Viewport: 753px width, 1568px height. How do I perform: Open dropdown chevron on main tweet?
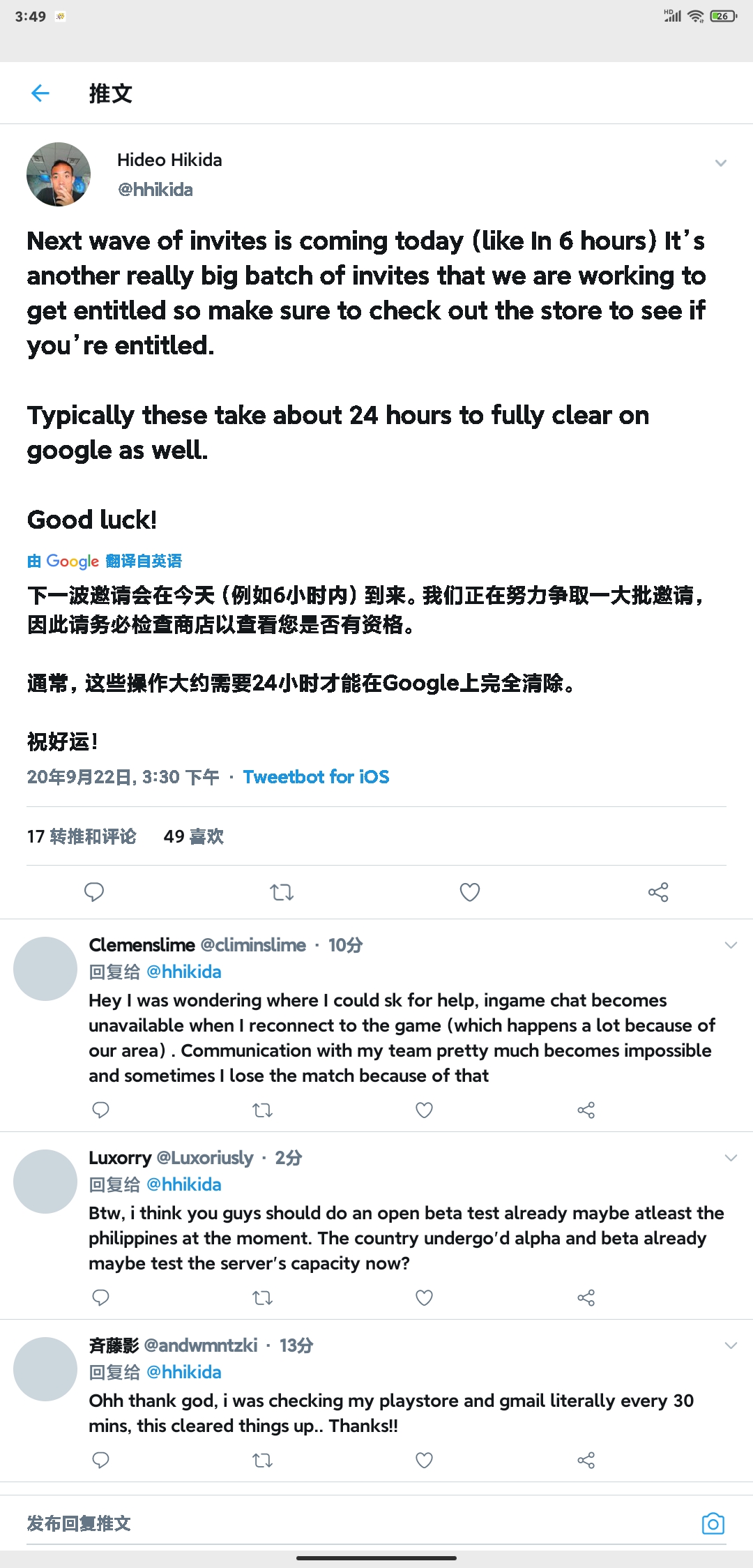(x=721, y=163)
